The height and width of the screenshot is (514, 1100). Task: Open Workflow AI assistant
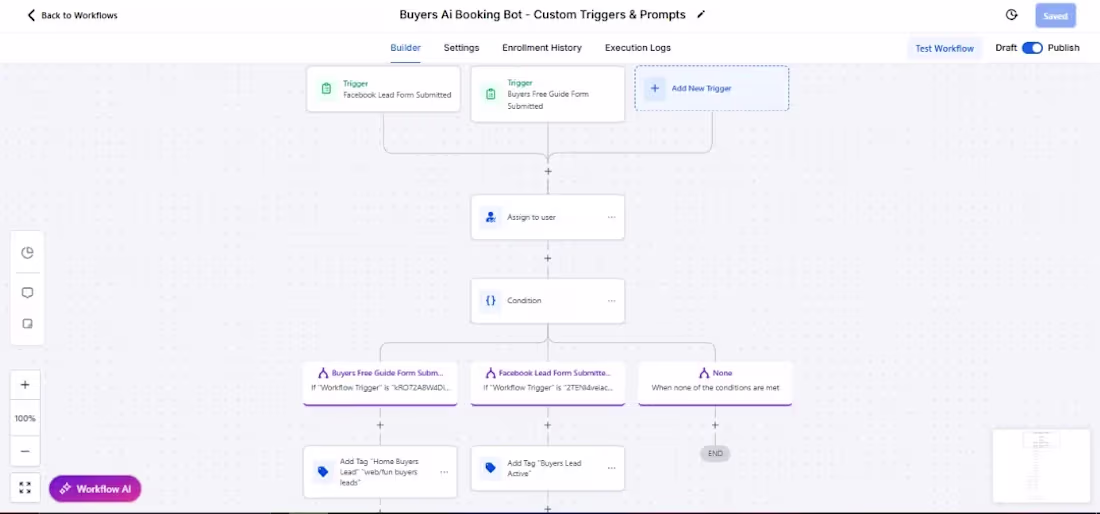[x=95, y=489]
